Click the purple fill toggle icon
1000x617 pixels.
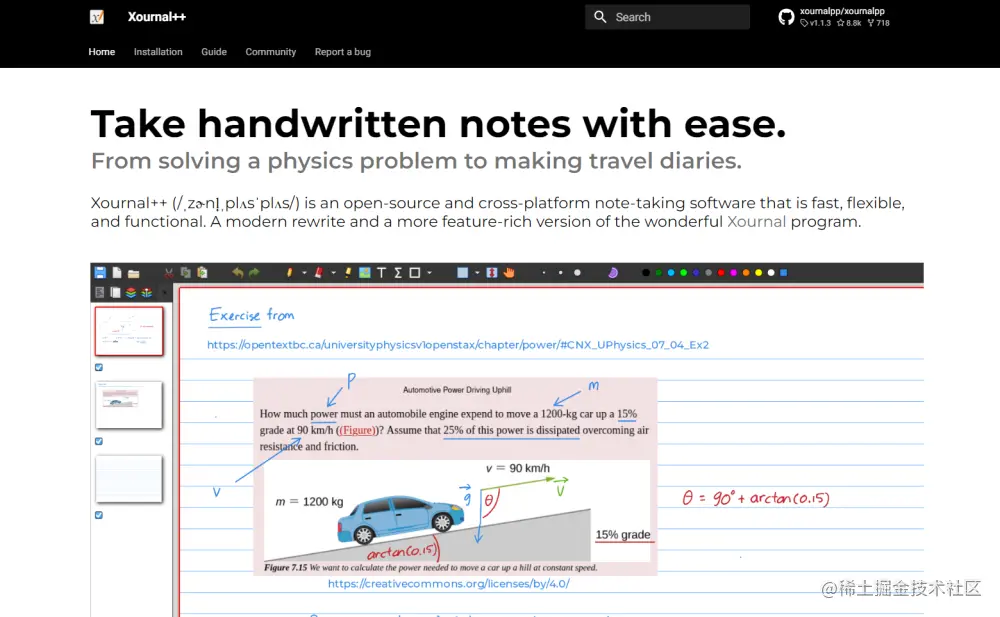pyautogui.click(x=613, y=272)
